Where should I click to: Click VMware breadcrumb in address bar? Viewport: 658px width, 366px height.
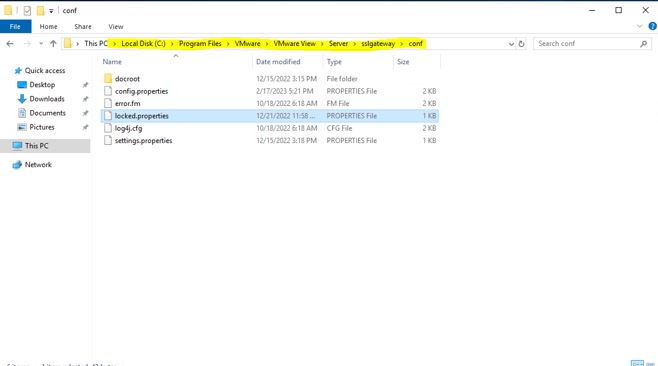point(247,44)
